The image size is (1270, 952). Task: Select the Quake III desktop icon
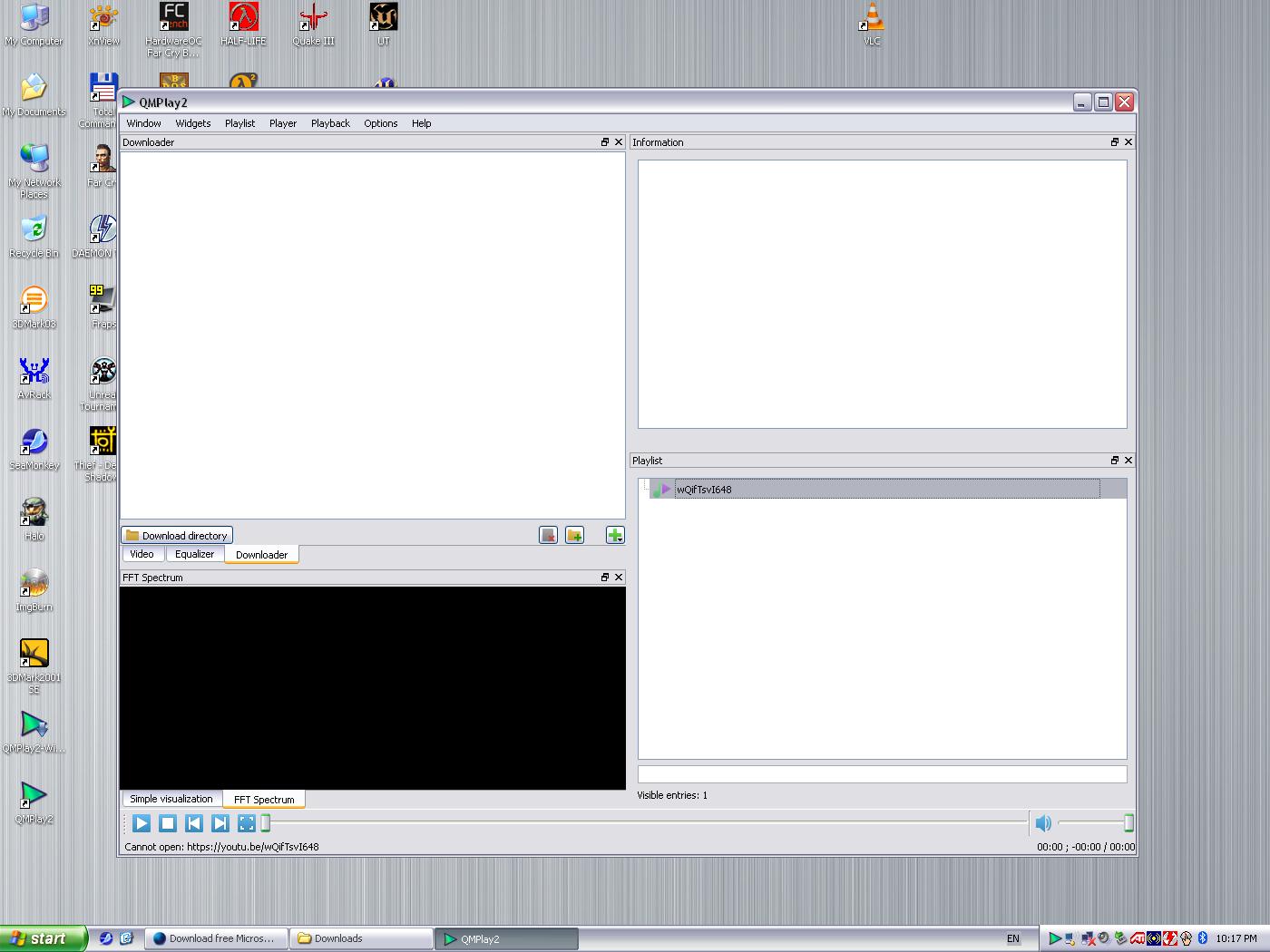313,24
